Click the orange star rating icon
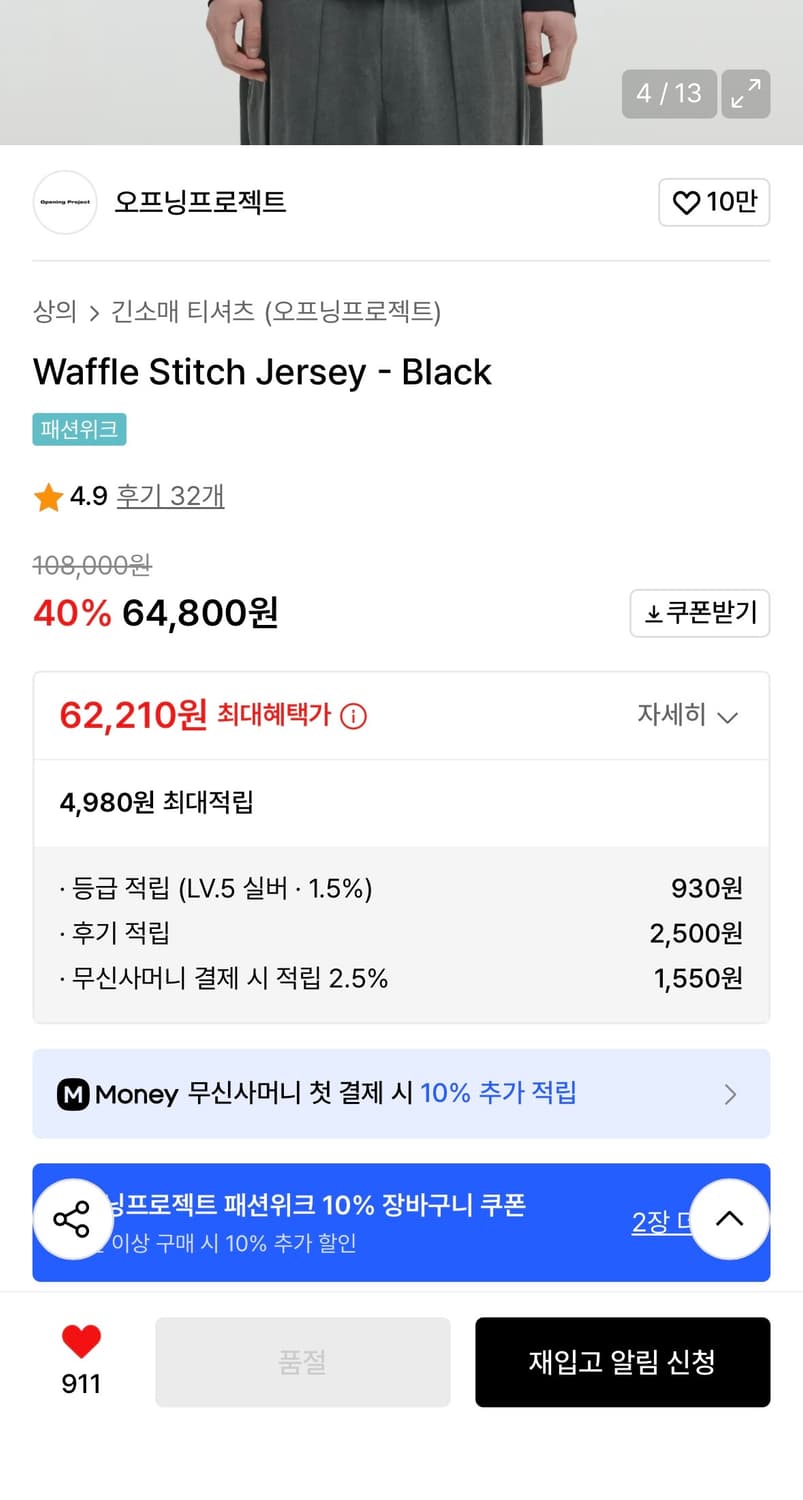 pyautogui.click(x=47, y=496)
